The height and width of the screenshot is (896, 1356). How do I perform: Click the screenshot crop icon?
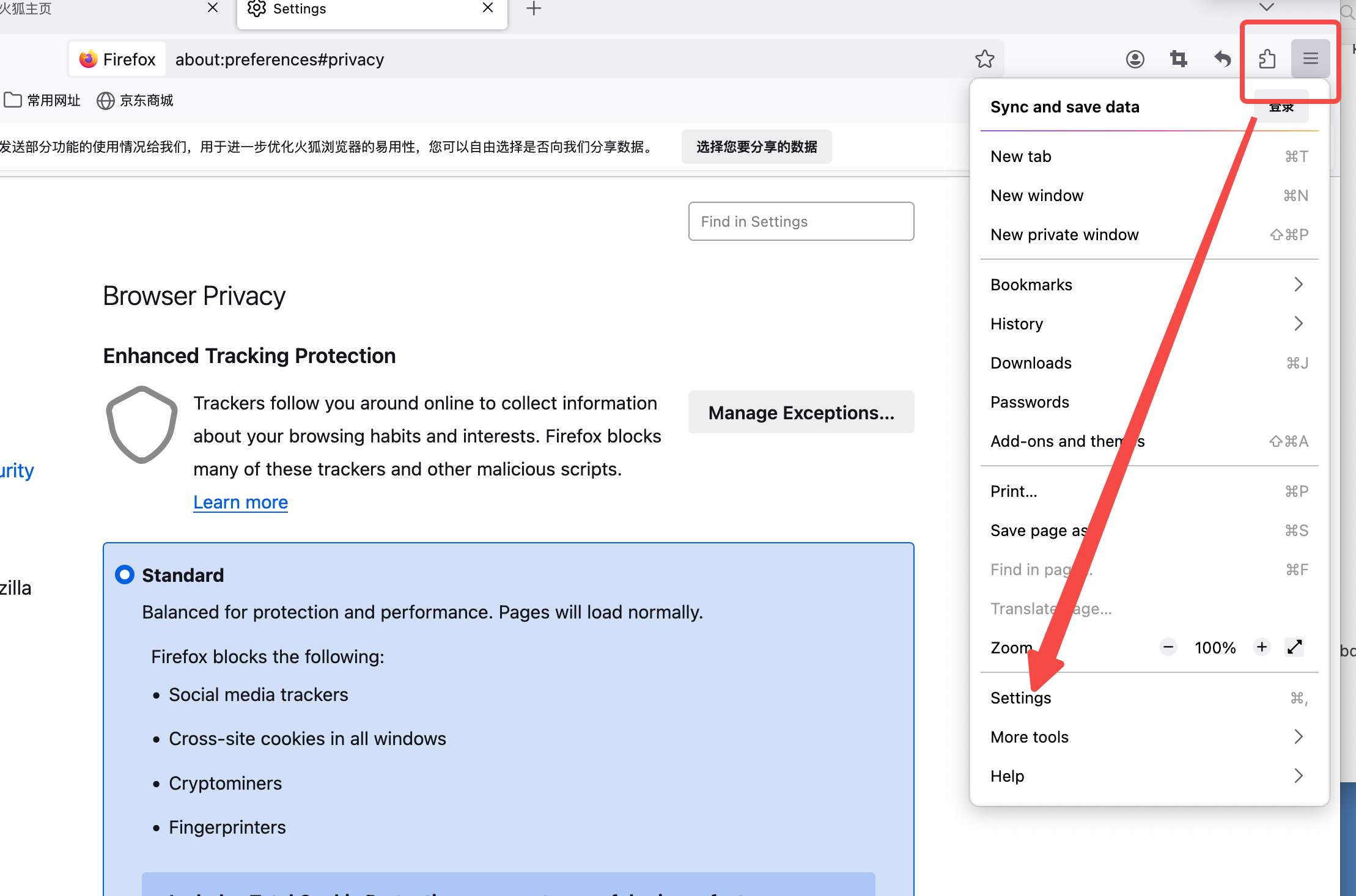1178,59
